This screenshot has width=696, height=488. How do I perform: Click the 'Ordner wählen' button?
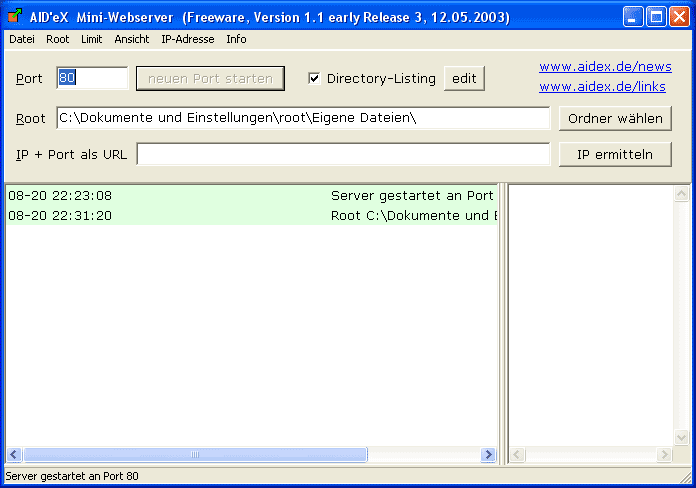click(615, 119)
